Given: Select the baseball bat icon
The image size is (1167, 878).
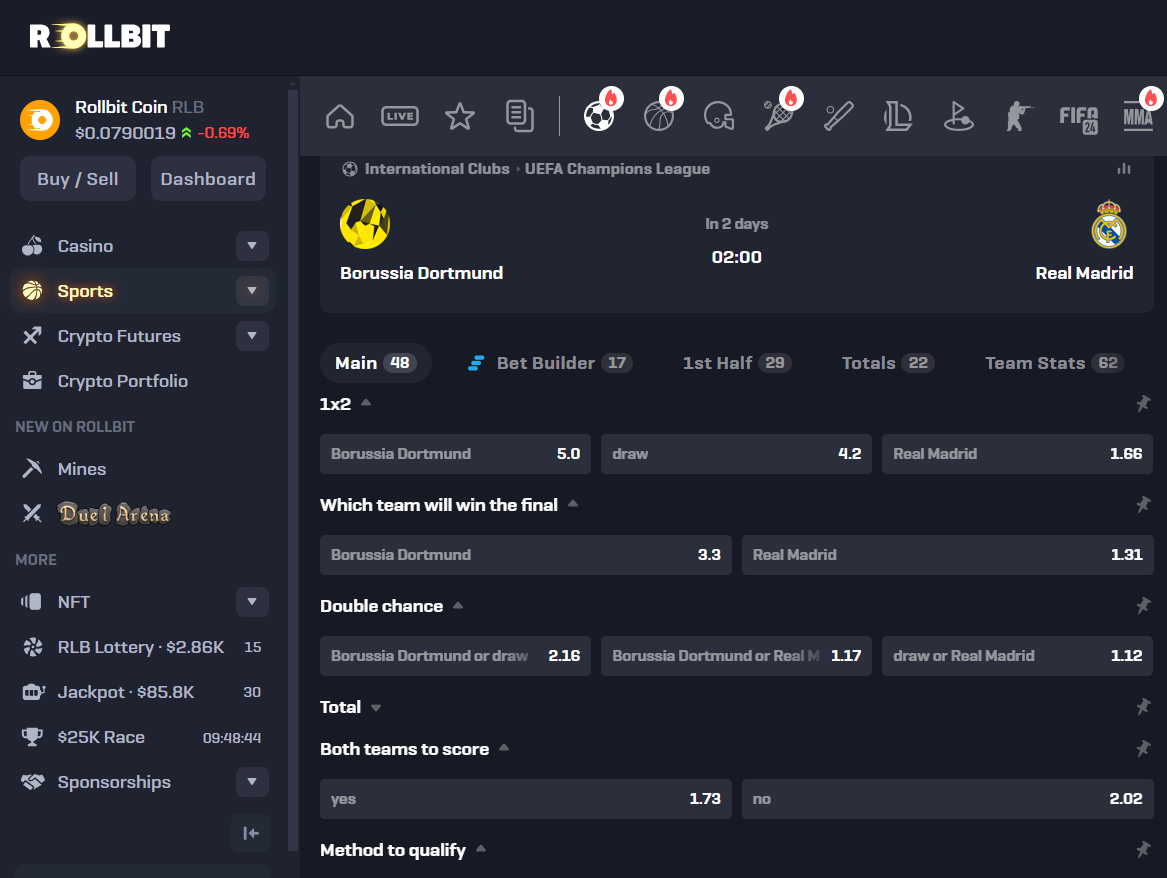Looking at the screenshot, I should pos(838,117).
